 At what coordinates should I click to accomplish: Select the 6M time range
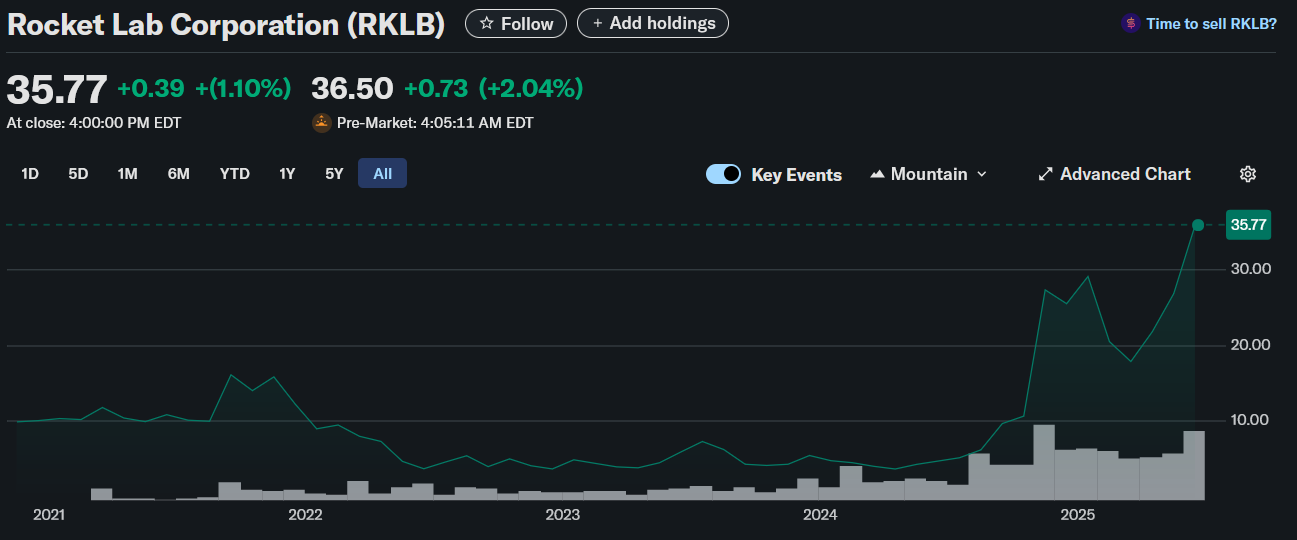(178, 174)
